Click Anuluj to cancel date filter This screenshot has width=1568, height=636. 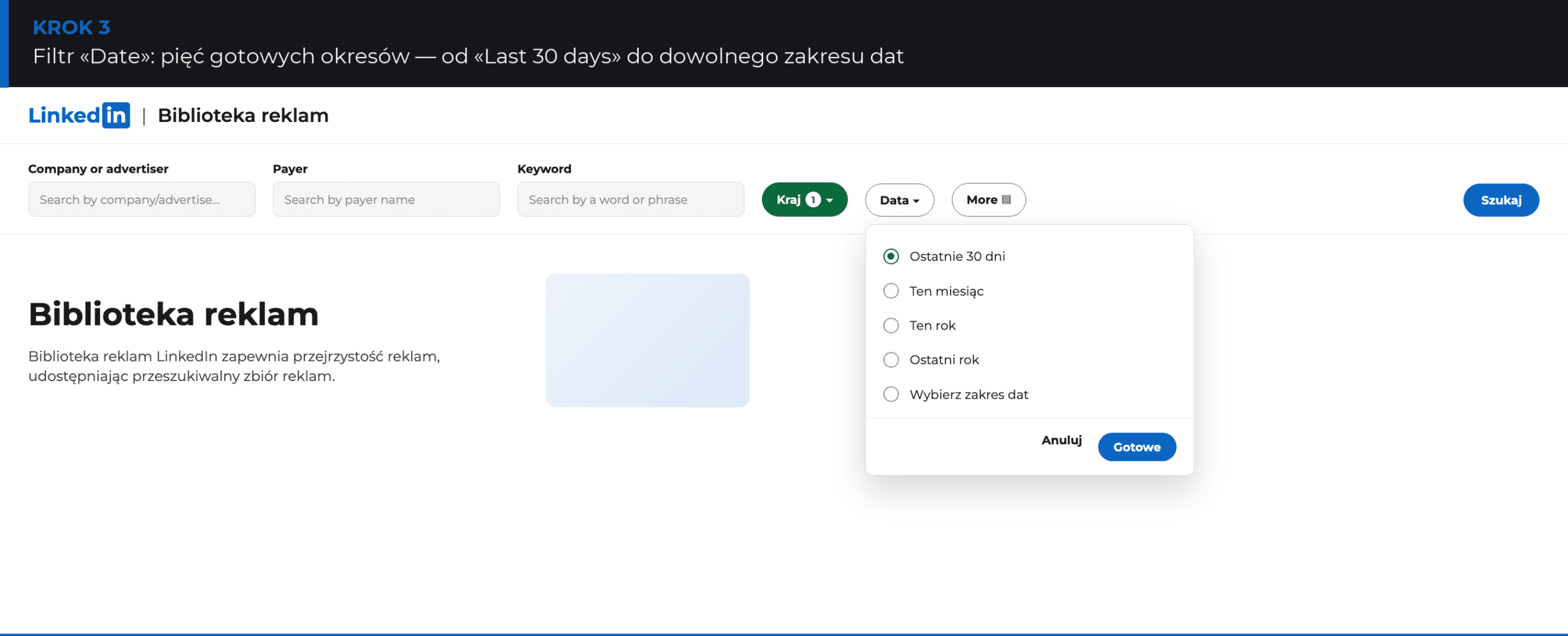click(x=1061, y=440)
